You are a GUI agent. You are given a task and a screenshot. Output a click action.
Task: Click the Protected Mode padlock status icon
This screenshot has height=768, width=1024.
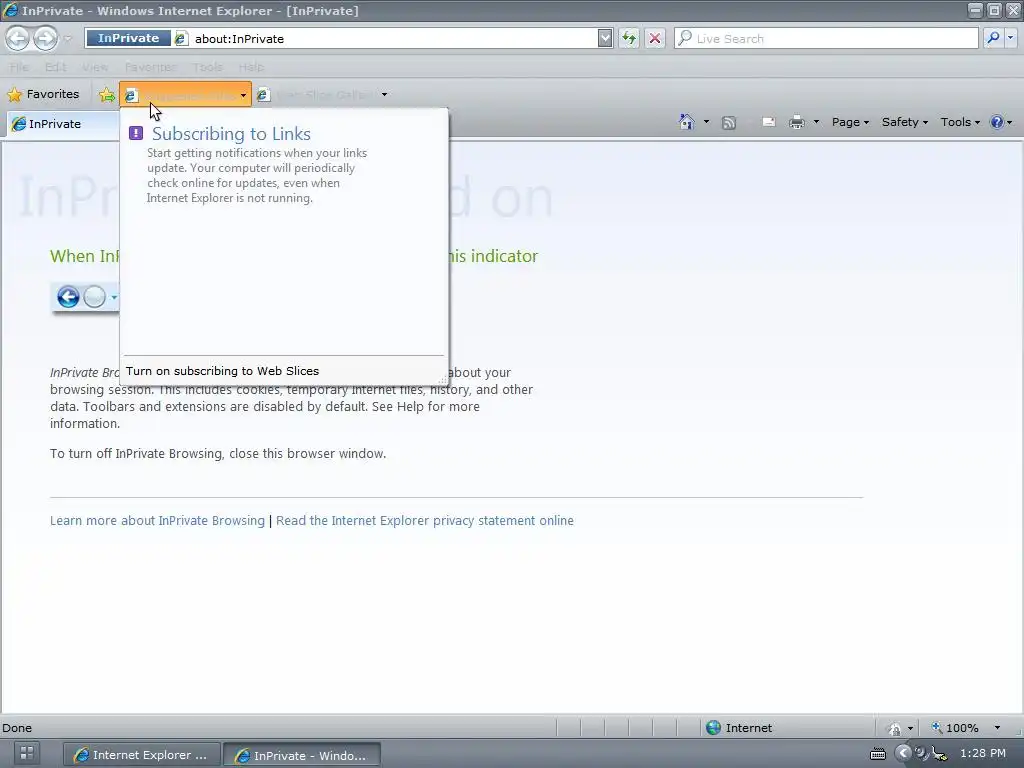point(895,728)
